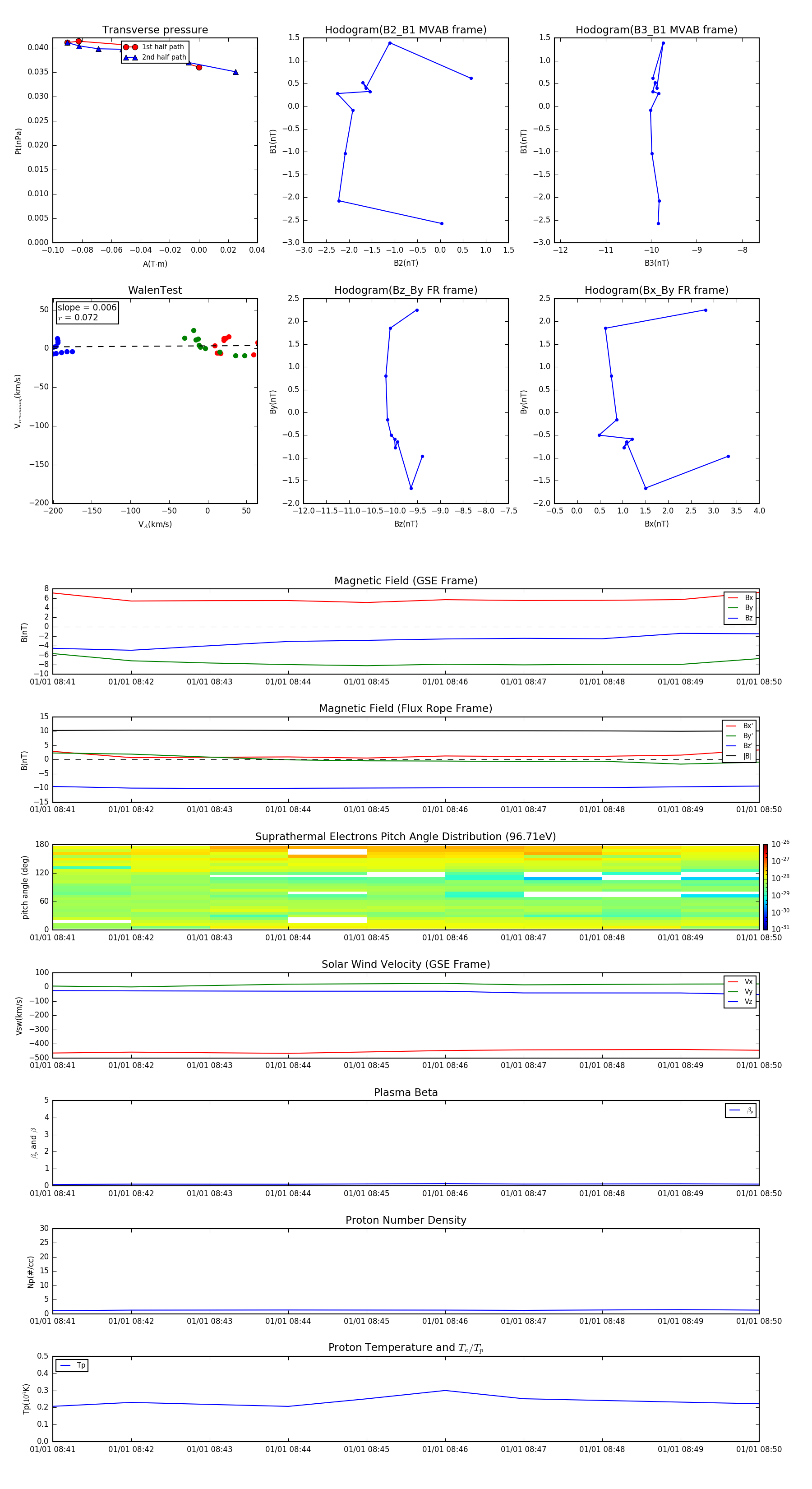The width and height of the screenshot is (812, 1489).
Task: Select the 'Tp' legend entry
Action: (x=72, y=1365)
